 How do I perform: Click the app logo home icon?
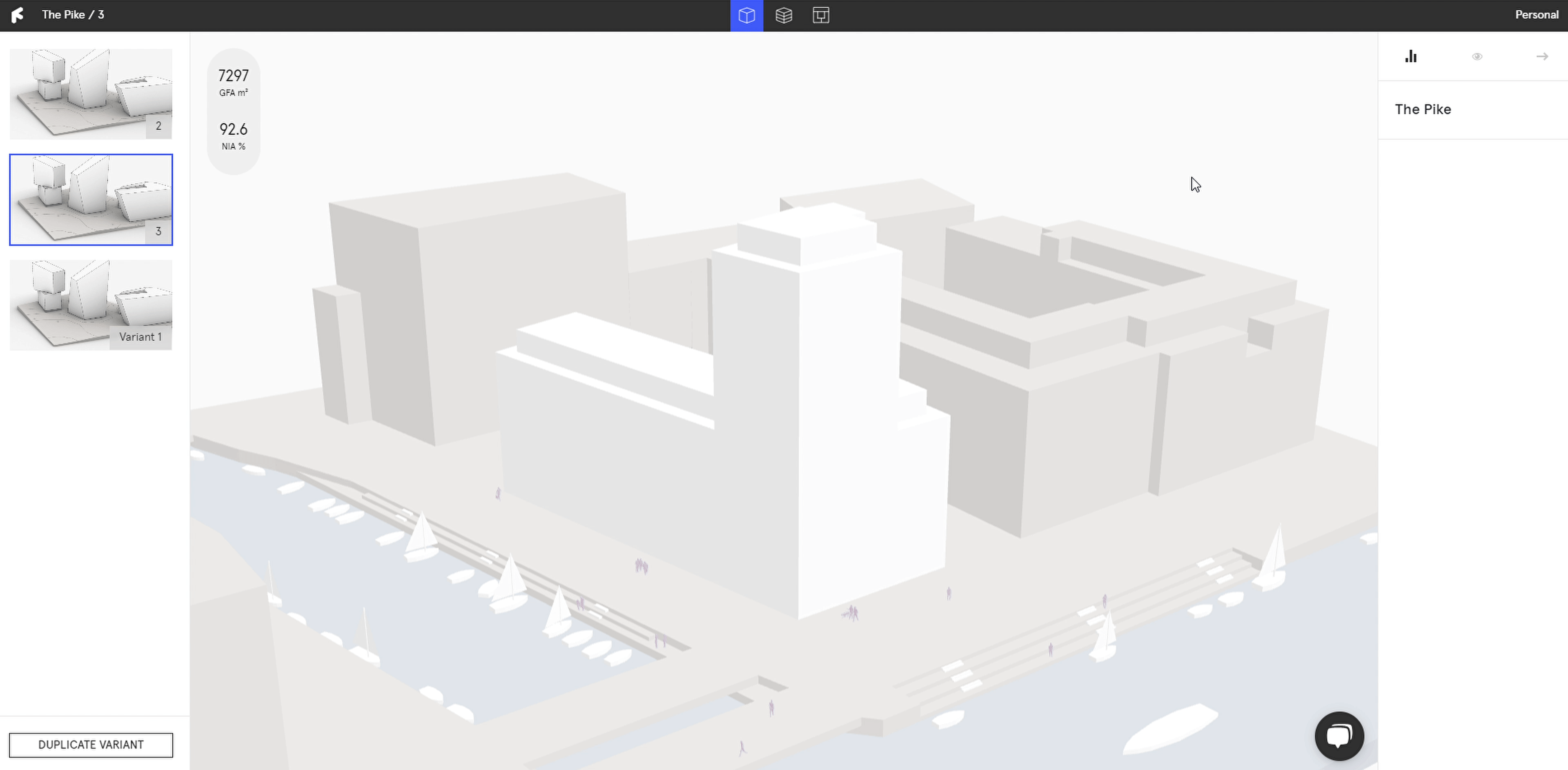click(x=18, y=15)
